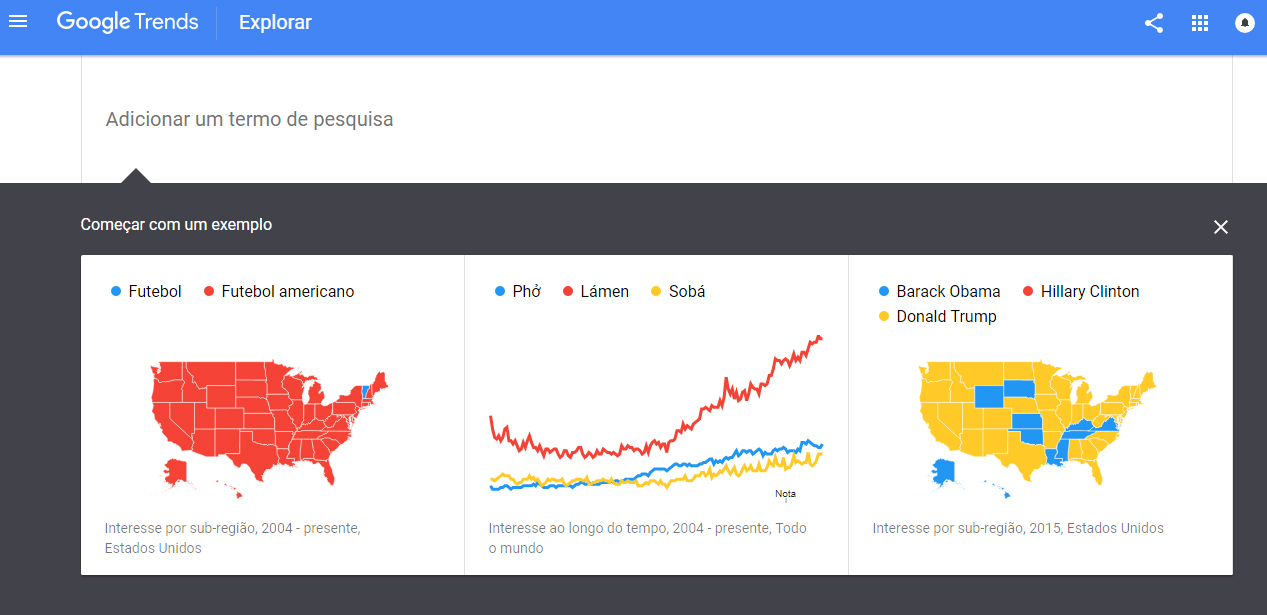Open the notifications bell icon
The width and height of the screenshot is (1267, 615).
click(1245, 23)
